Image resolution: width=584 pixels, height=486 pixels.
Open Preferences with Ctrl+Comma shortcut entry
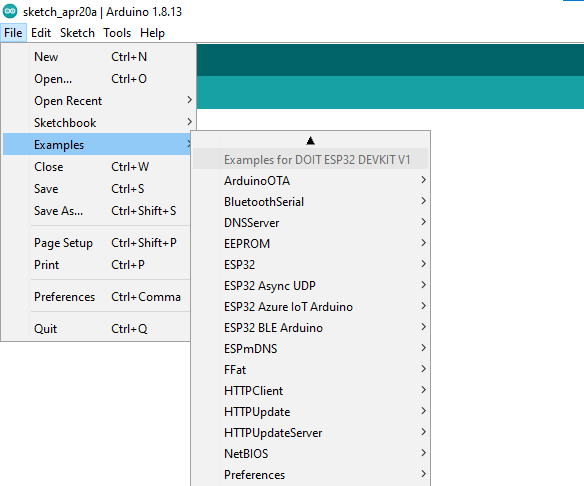point(97,296)
